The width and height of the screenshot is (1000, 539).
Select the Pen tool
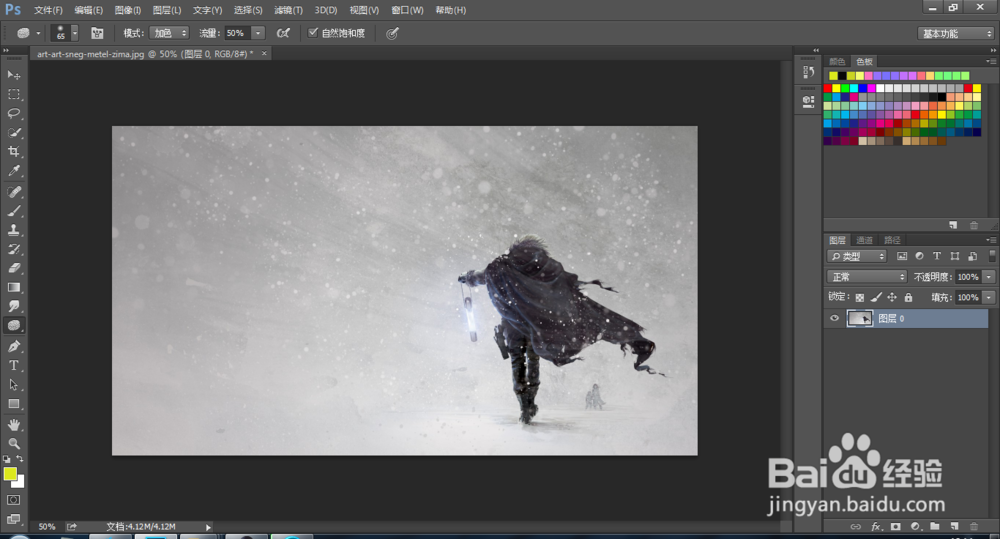(13, 346)
